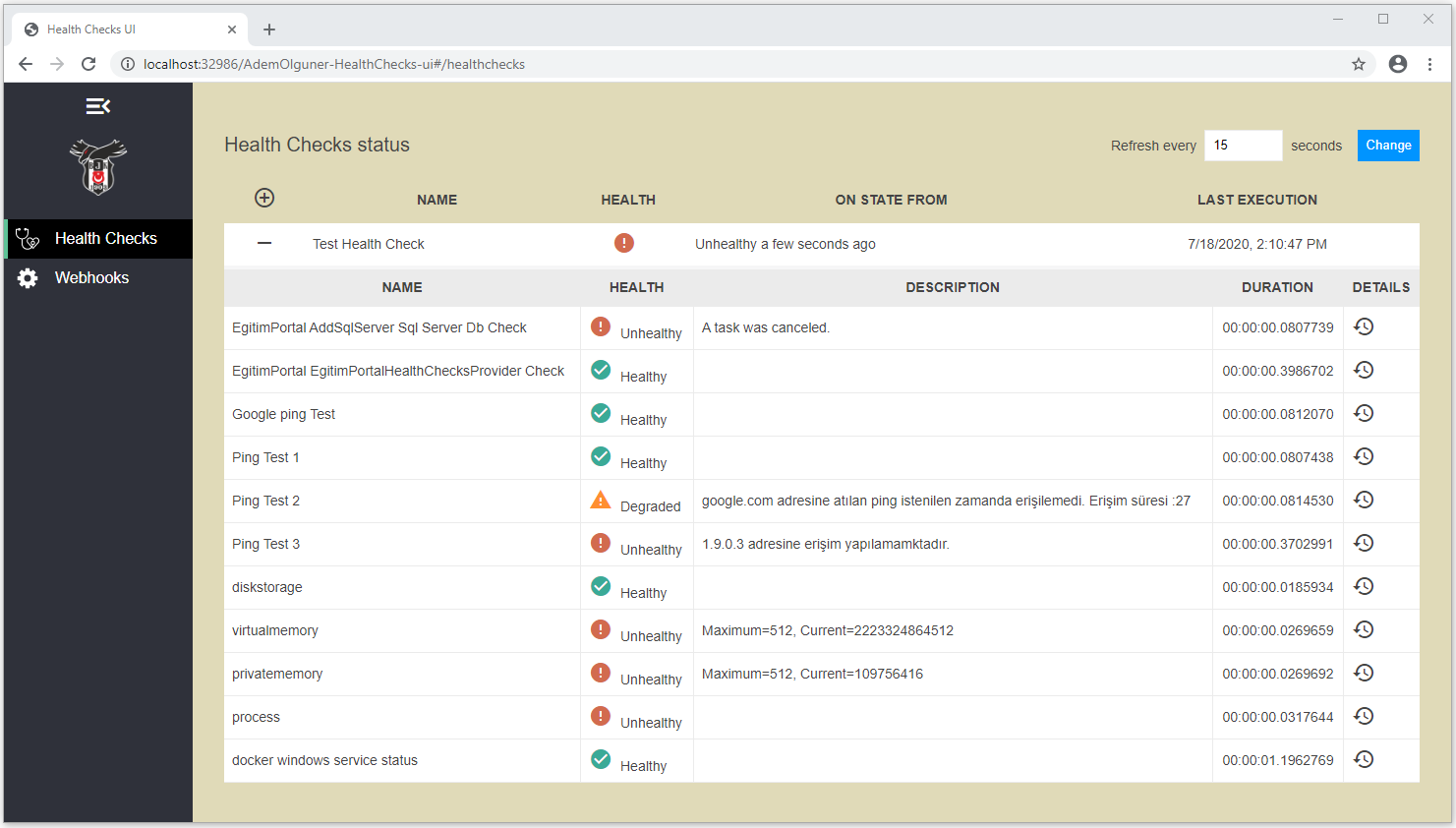
Task: Expand all checks using the plus icon
Action: pos(263,198)
